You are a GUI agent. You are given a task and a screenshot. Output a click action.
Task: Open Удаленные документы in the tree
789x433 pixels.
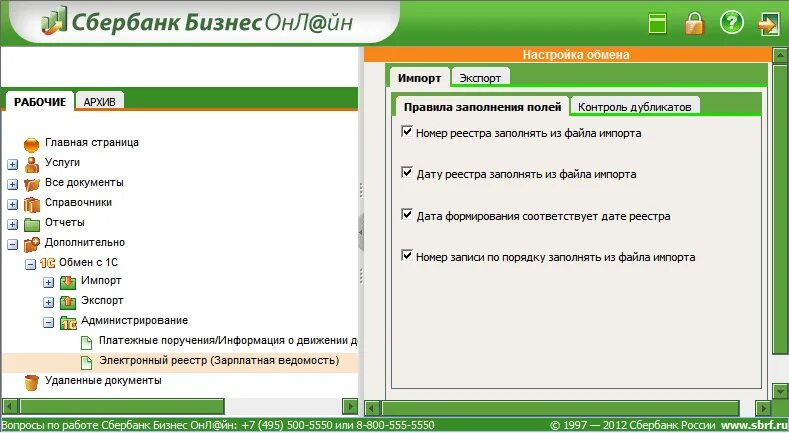pos(103,380)
